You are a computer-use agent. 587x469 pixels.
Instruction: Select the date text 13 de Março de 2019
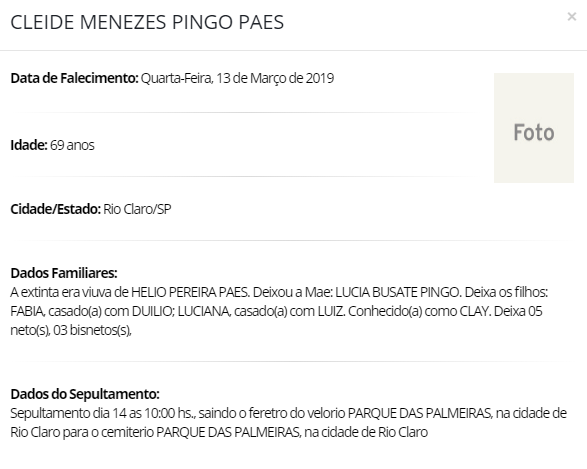click(x=275, y=78)
